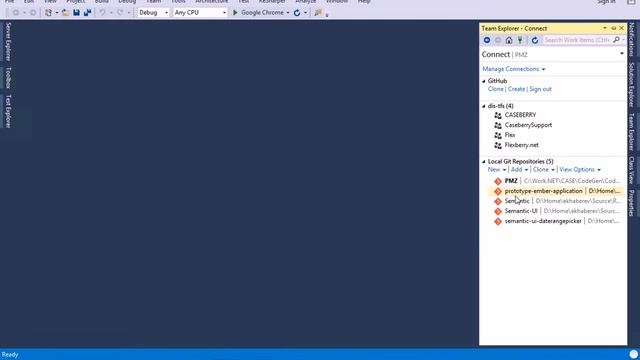
Task: Select the CaseberrySupport team project
Action: pyautogui.click(x=528, y=125)
